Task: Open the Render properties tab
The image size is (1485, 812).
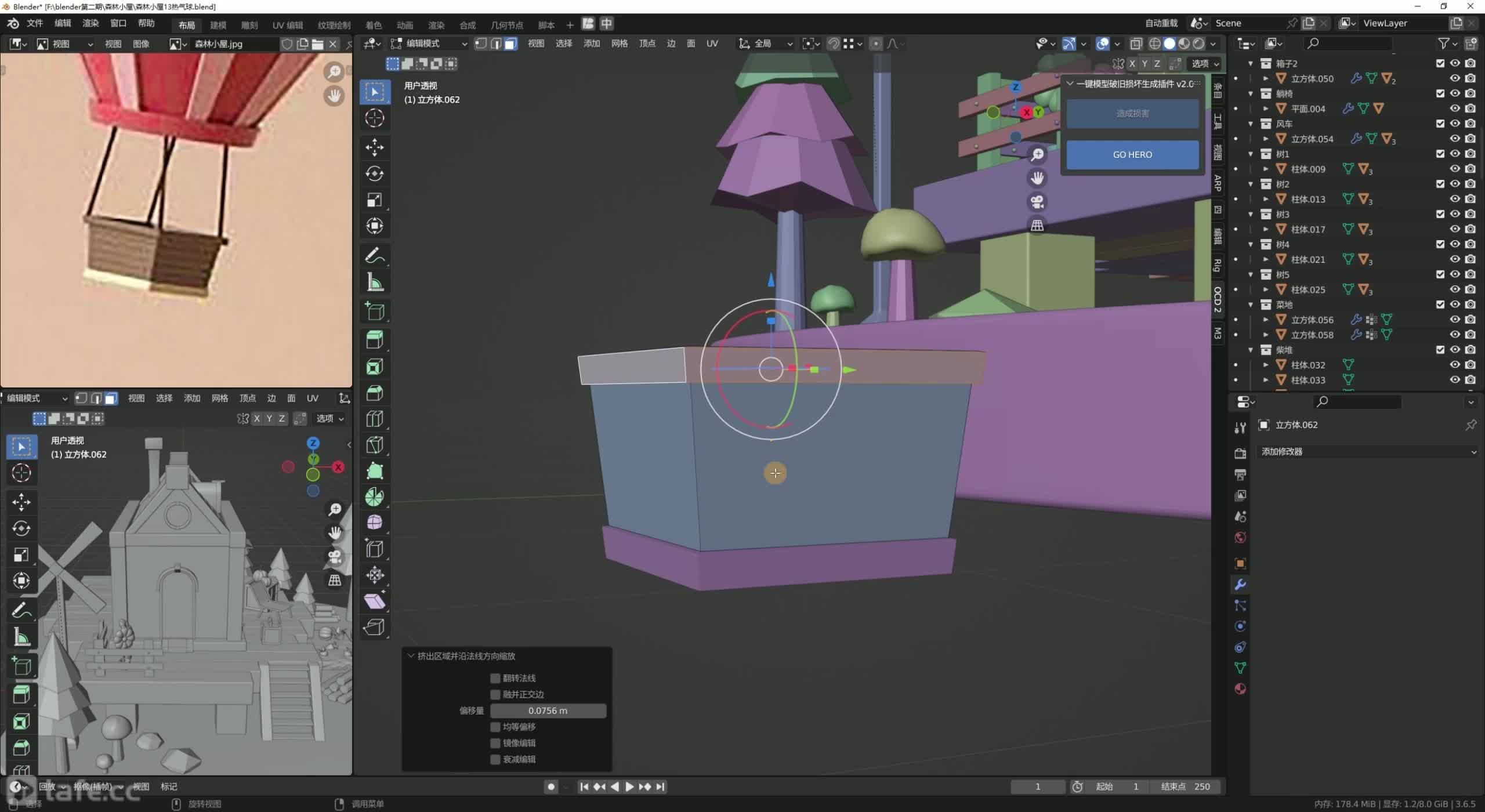Action: [x=1240, y=454]
